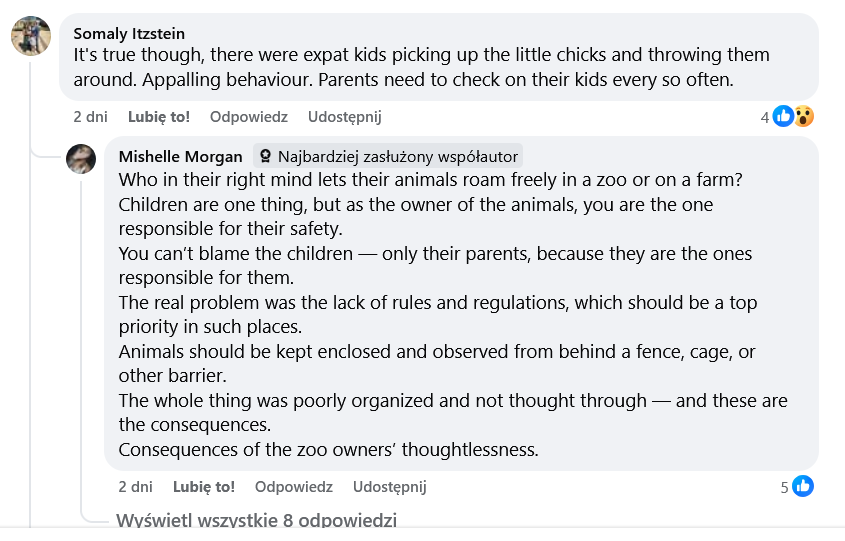Expand "Wyświetl wszystkie 8 odpowiedzi"
845x541 pixels.
coord(256,520)
